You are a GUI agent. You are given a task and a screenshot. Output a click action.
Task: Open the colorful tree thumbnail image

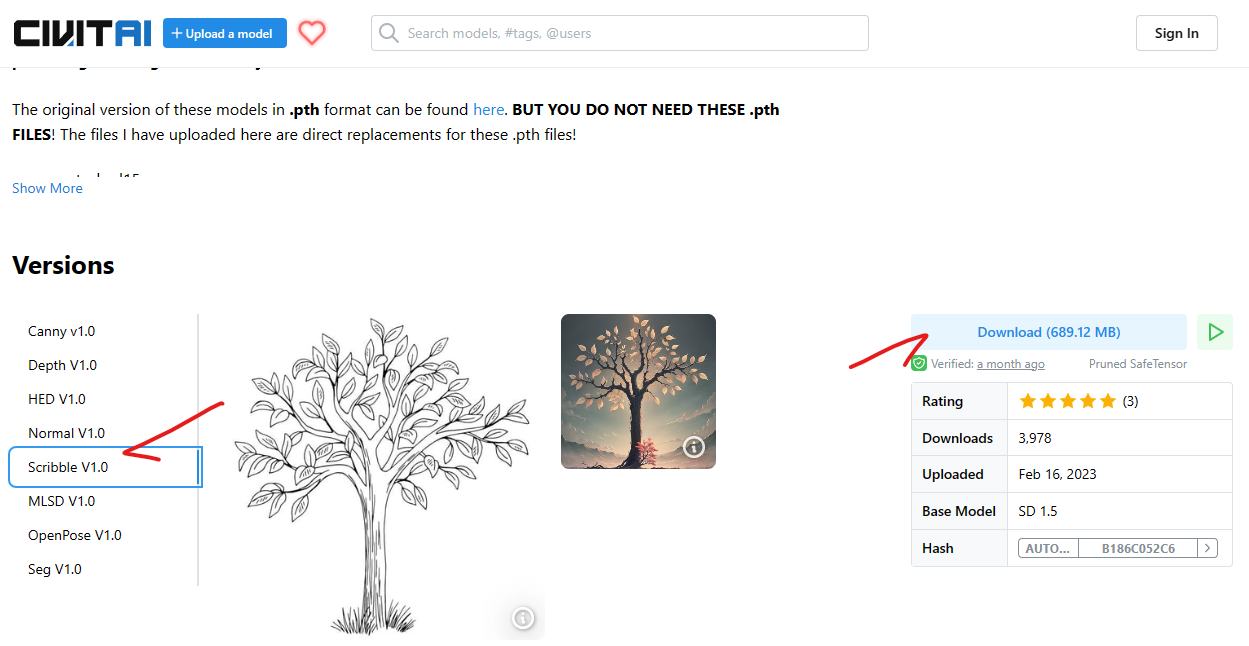638,391
